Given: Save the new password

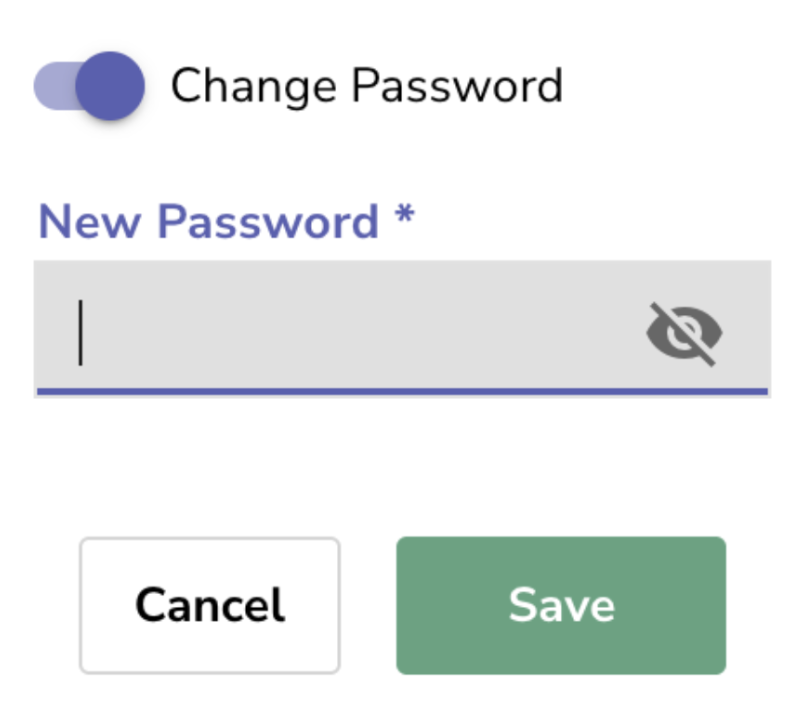Looking at the screenshot, I should [560, 605].
